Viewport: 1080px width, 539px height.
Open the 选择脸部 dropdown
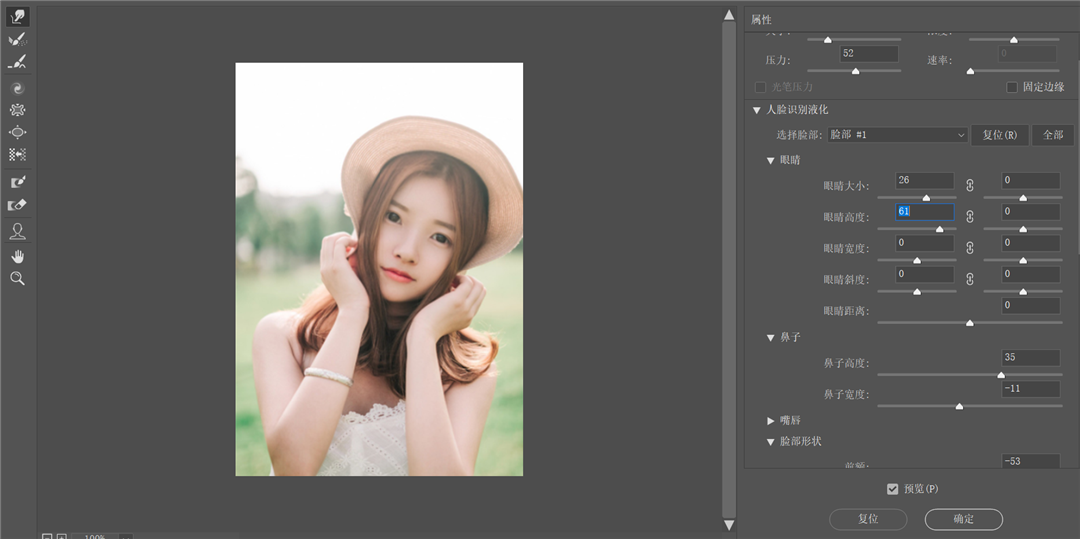[x=897, y=134]
